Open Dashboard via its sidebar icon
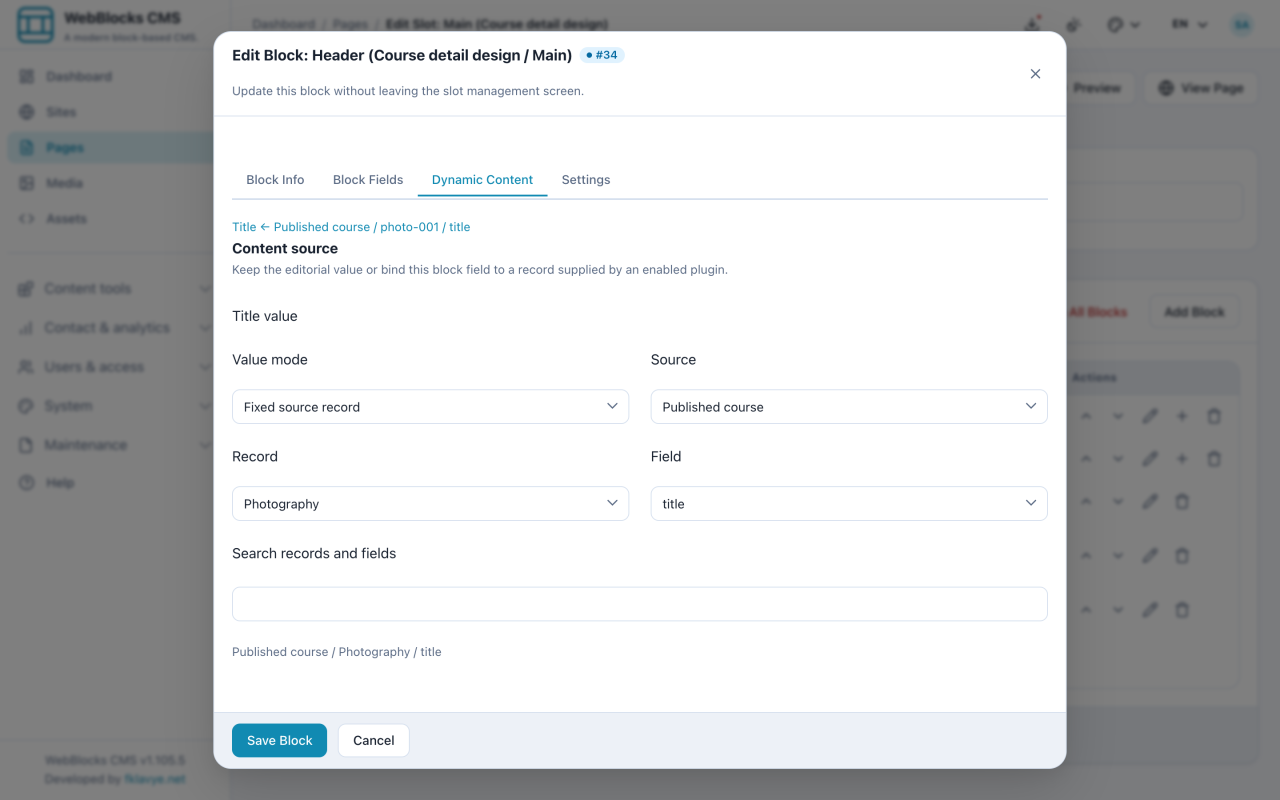 click(x=27, y=77)
